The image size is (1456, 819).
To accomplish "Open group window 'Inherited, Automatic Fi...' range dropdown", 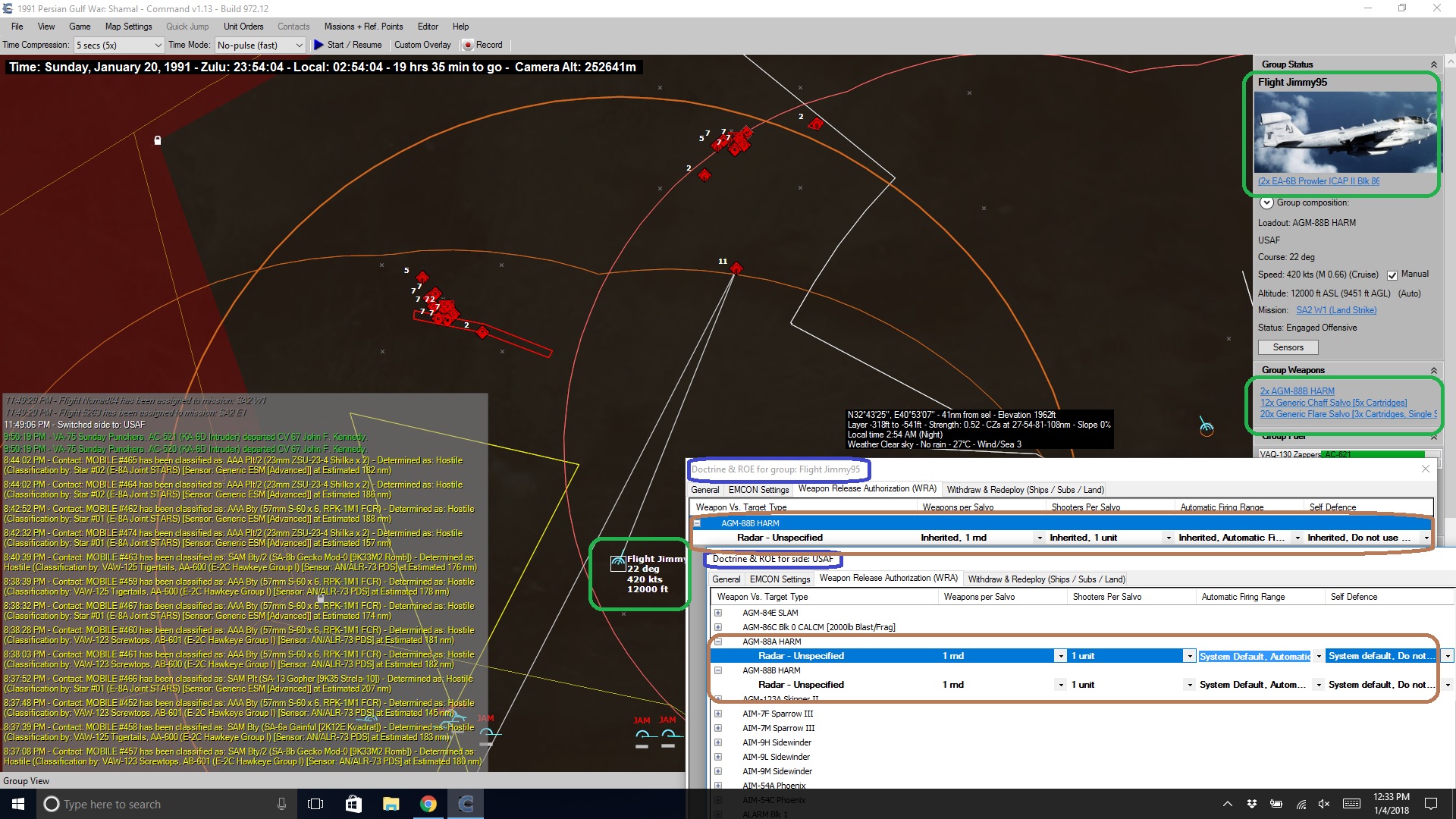I will (x=1298, y=538).
